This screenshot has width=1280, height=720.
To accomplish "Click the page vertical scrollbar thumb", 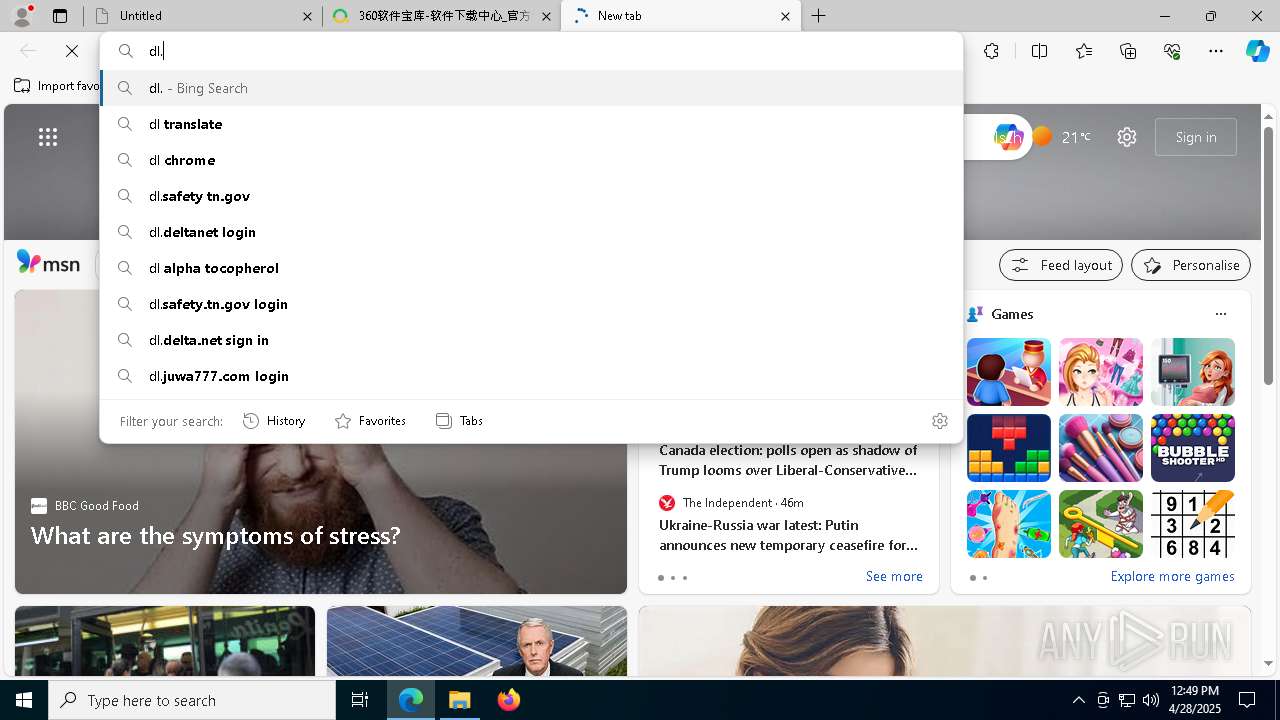I will 1268,255.
